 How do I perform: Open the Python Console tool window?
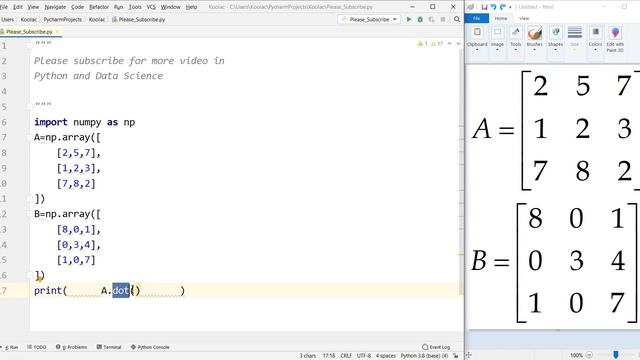(150, 347)
